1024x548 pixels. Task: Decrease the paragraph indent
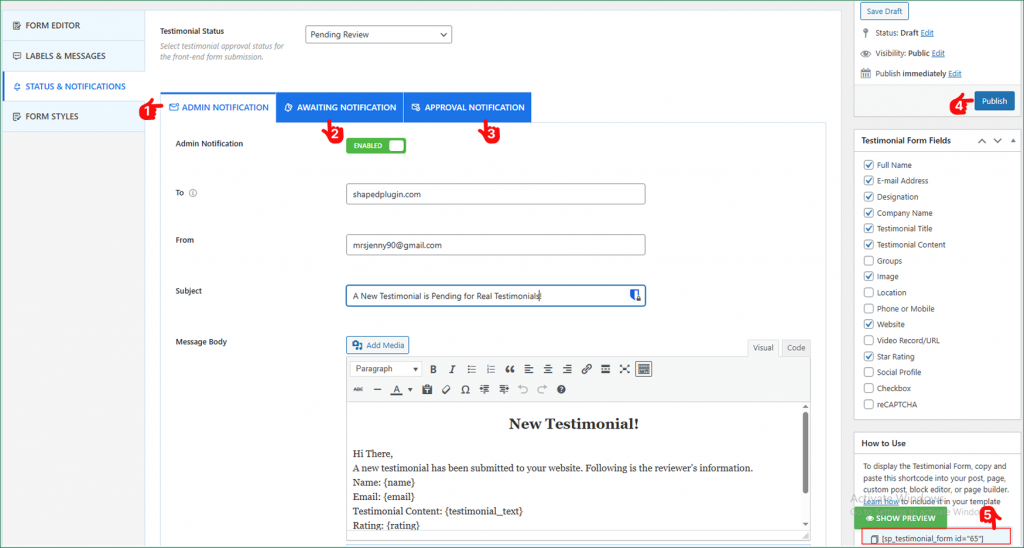coord(485,389)
